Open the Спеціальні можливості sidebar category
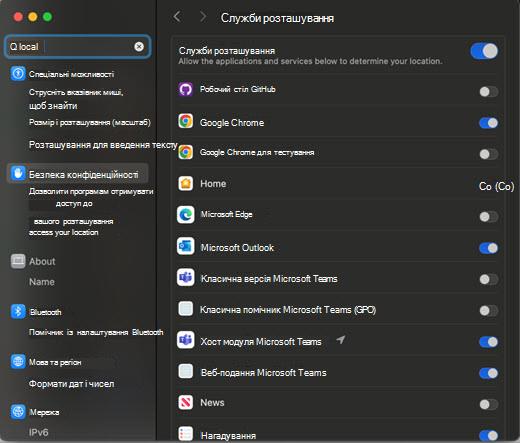 71,74
